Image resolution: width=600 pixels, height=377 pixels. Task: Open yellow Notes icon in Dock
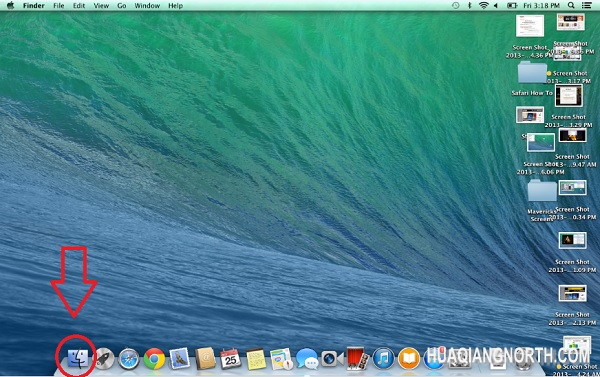(x=256, y=359)
